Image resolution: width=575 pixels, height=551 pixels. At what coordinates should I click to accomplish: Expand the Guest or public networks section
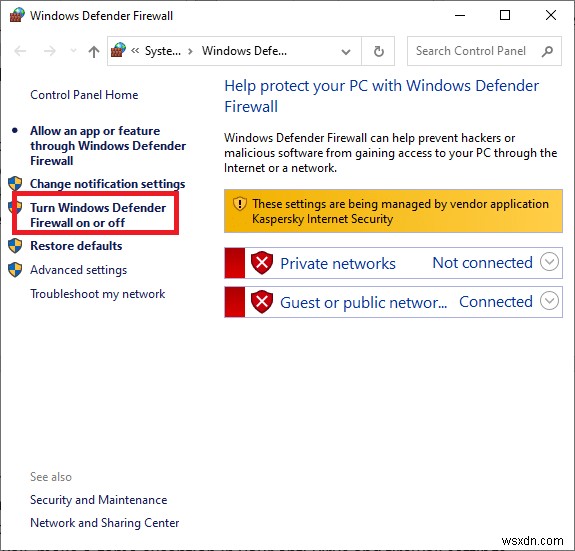(549, 301)
